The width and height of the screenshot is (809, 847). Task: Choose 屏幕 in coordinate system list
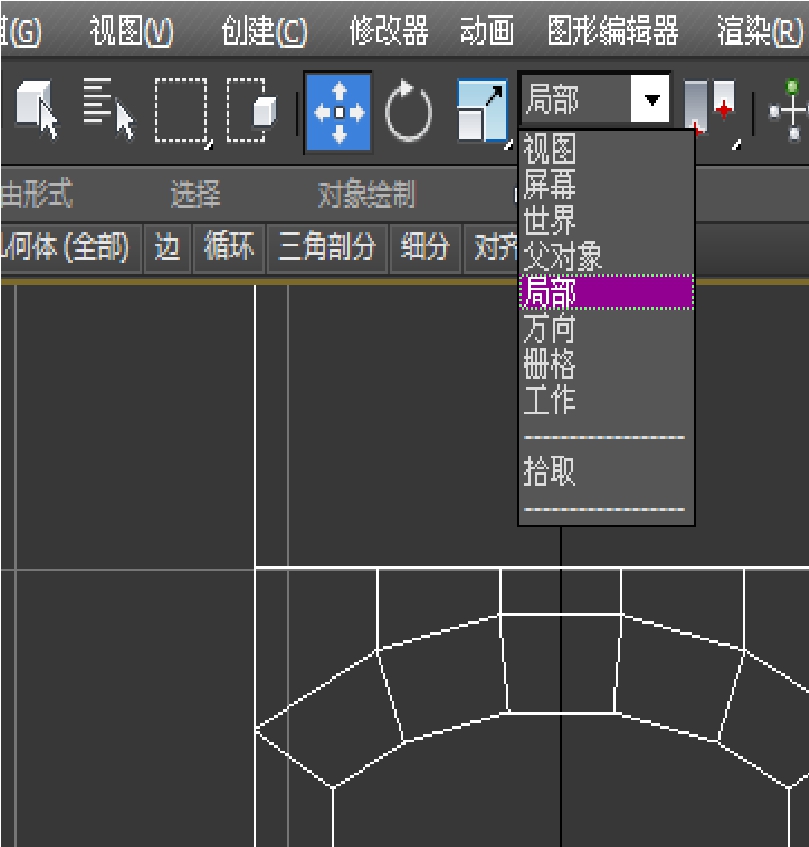coord(606,184)
